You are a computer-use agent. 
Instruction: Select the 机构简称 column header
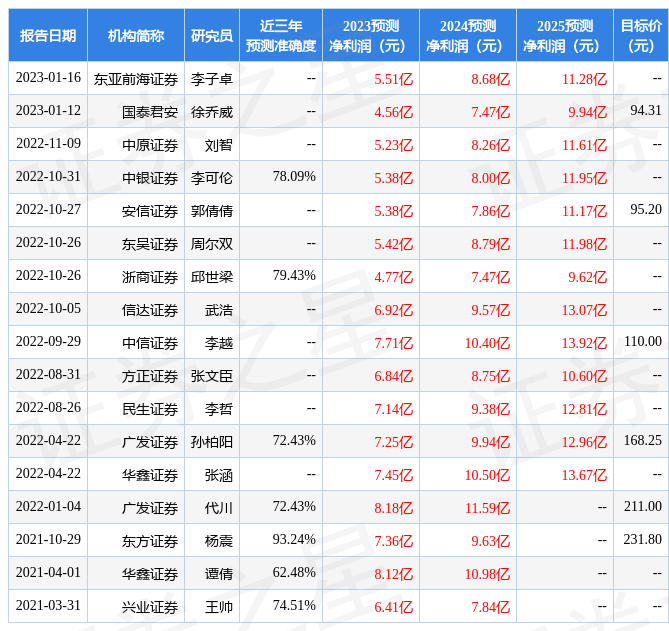136,36
